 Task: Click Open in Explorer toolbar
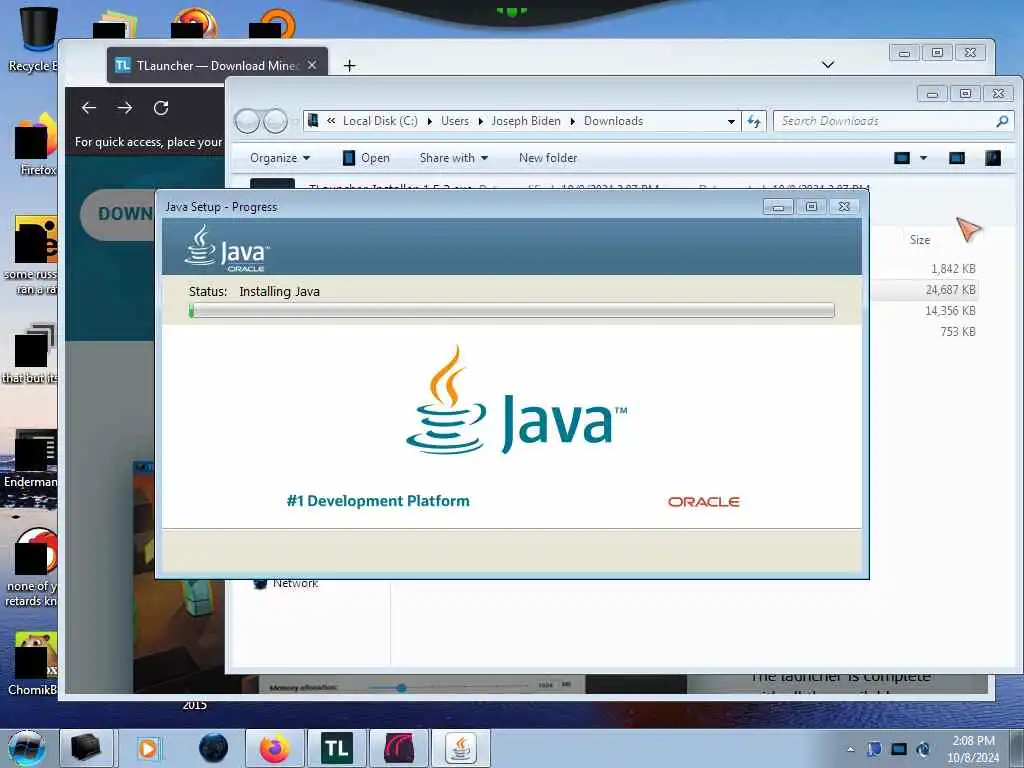[366, 158]
